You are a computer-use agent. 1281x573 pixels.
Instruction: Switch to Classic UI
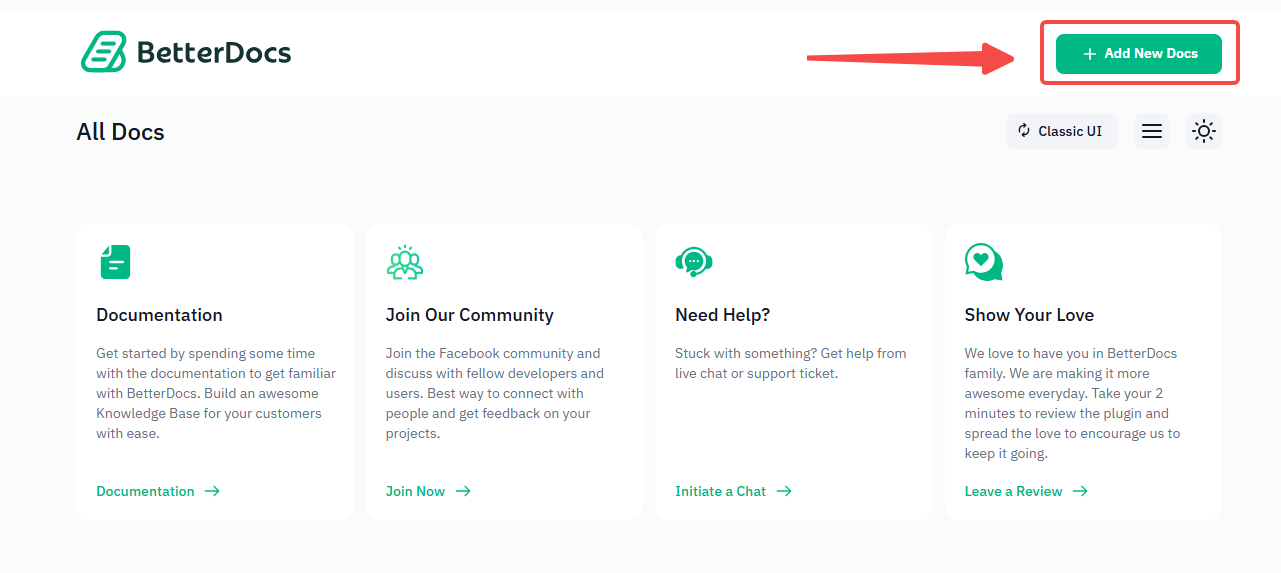[x=1061, y=131]
